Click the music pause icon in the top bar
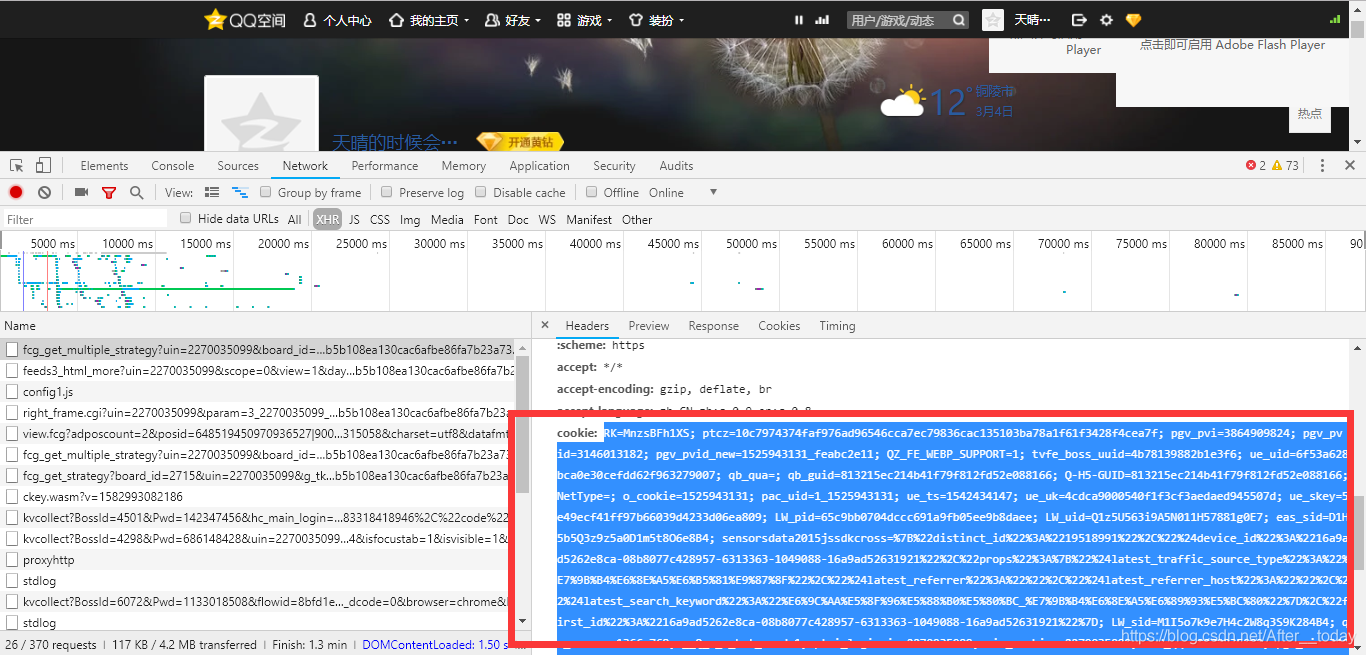Screen dimensions: 1366x655 click(799, 20)
